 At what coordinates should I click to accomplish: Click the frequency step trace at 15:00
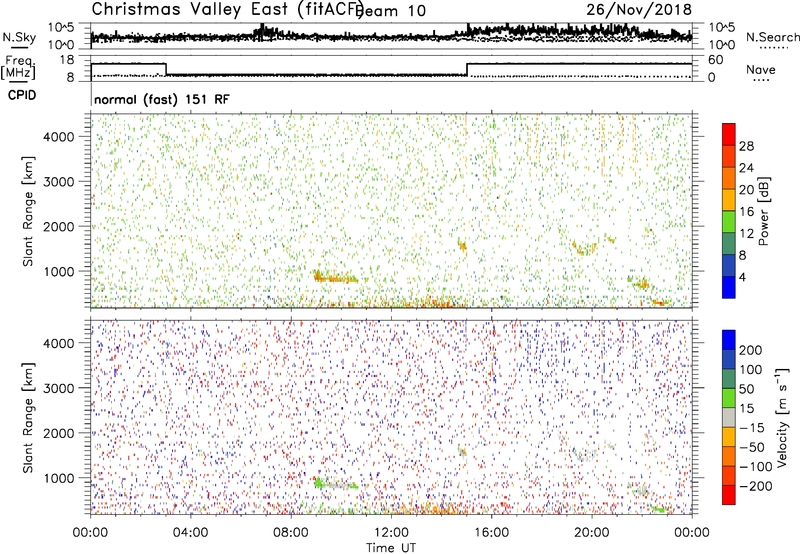pos(467,70)
